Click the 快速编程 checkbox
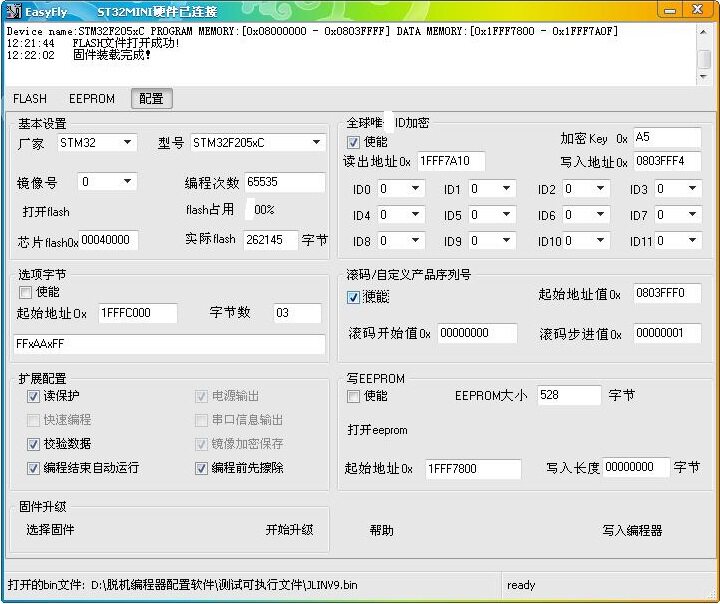 pyautogui.click(x=33, y=420)
